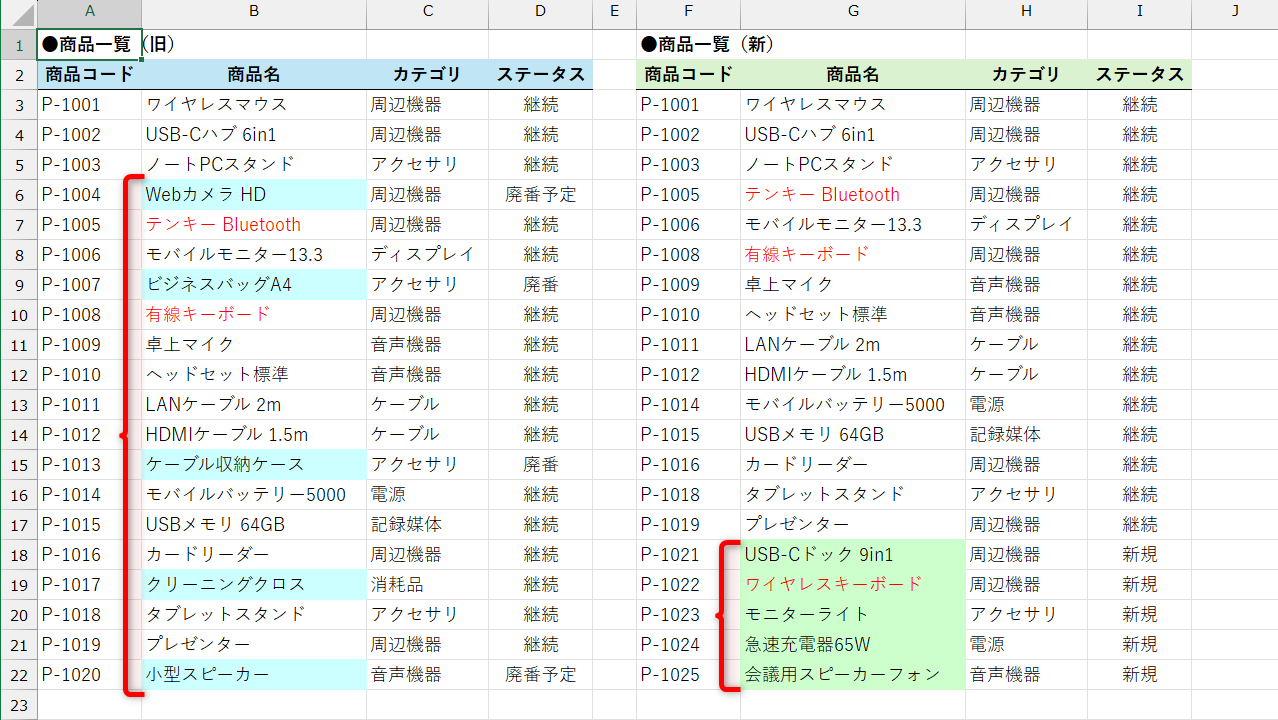Click 消耗品 category cell
Screen dimensions: 1278x720
[428, 585]
